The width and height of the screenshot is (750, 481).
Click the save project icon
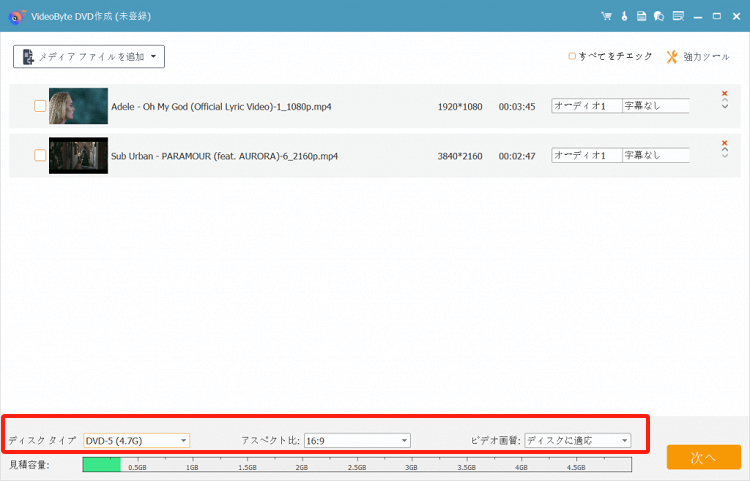[640, 16]
